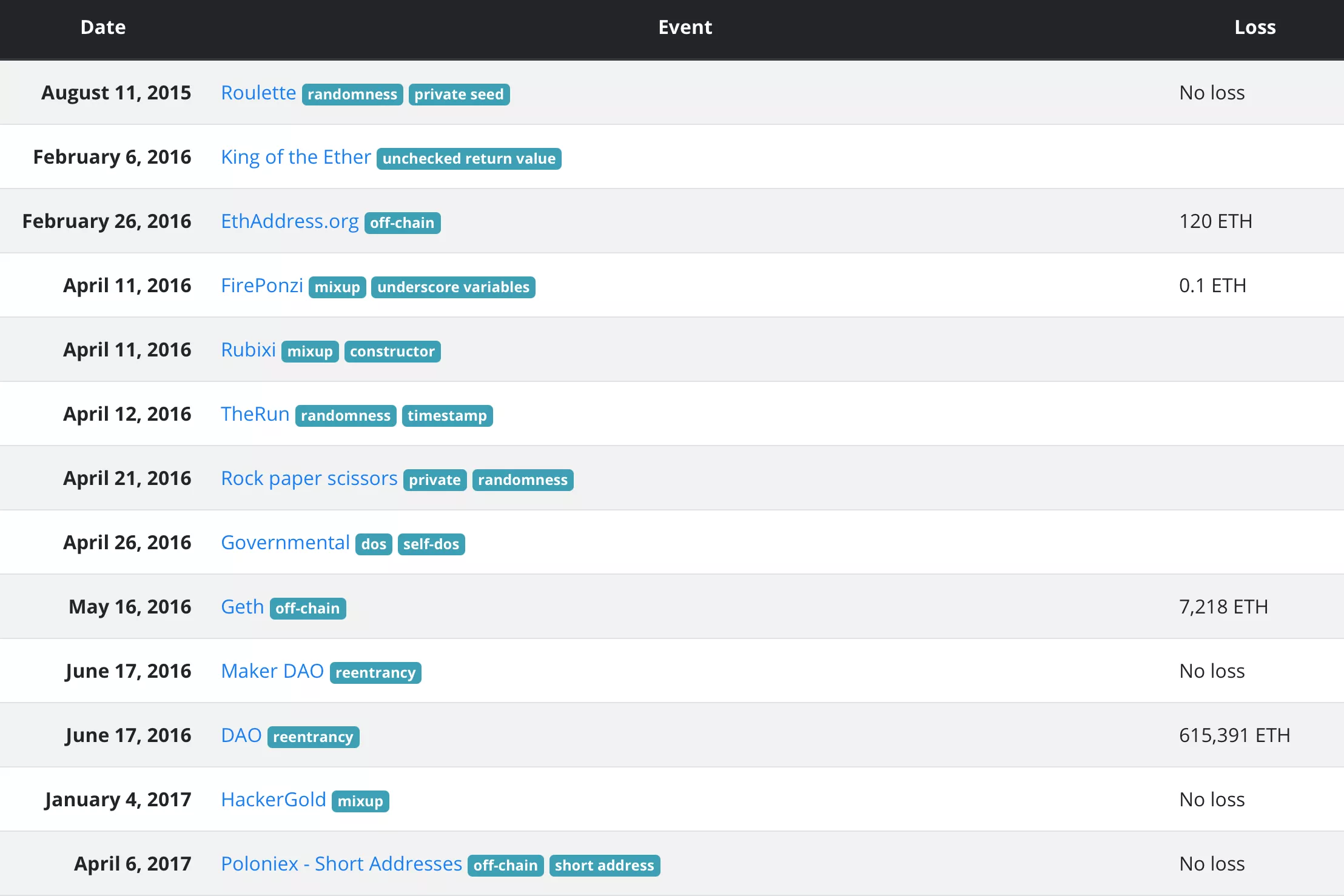
Task: Click the 'underscore variables' tag badge
Action: point(453,287)
